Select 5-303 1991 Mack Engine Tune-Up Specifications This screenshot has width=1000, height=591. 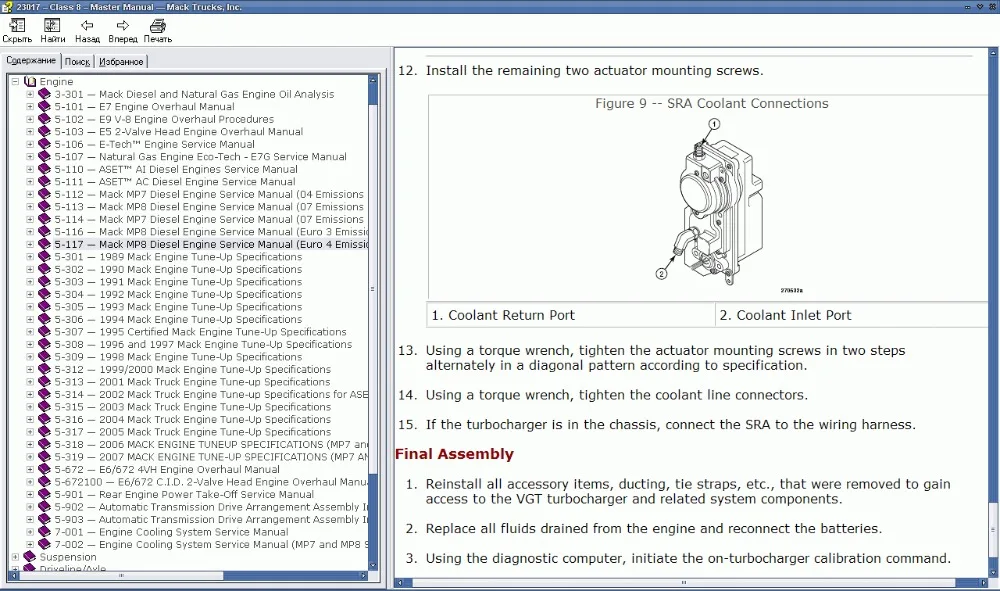point(178,282)
